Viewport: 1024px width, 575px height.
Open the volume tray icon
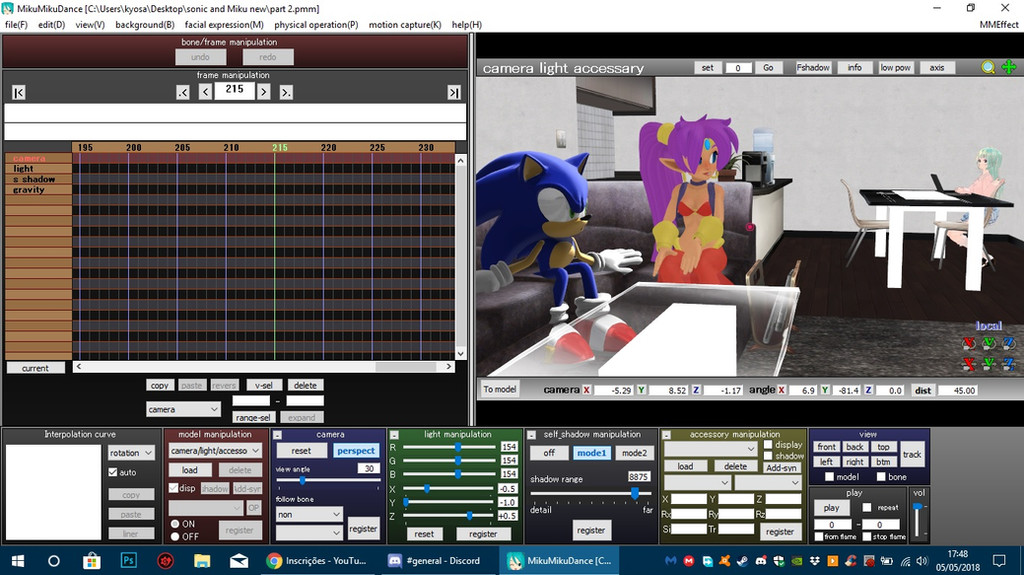click(922, 561)
